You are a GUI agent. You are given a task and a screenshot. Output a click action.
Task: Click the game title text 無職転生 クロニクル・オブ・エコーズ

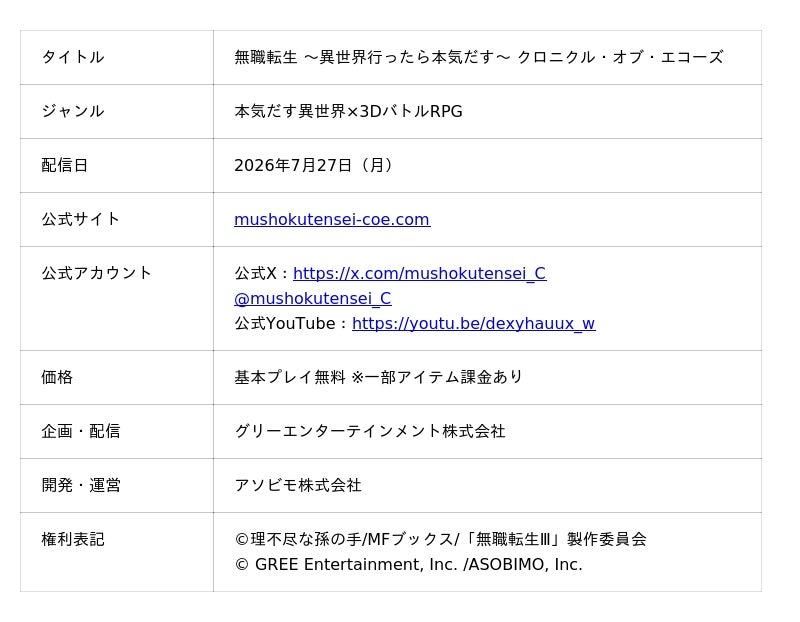pos(479,57)
